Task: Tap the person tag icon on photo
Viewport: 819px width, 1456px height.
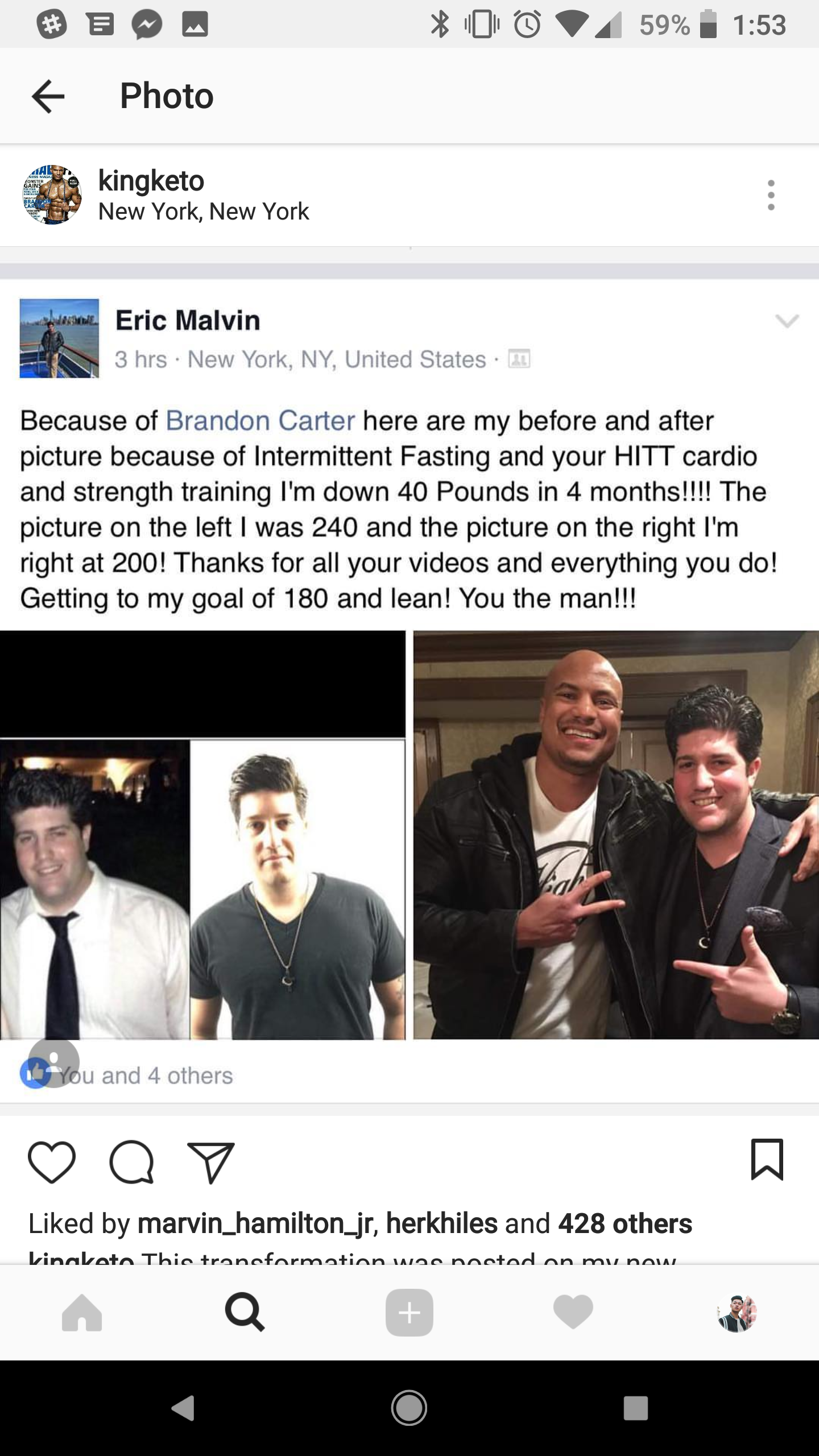Action: coord(54,1063)
